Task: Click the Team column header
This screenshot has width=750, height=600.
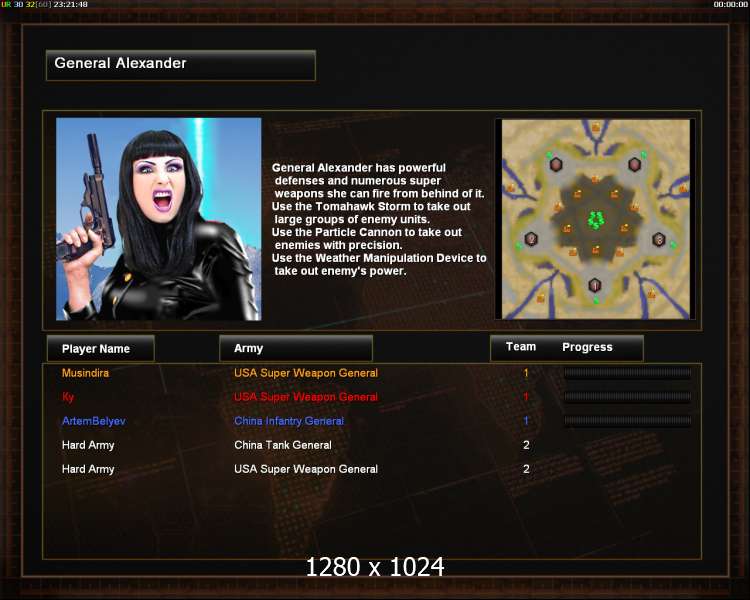Action: (x=521, y=347)
